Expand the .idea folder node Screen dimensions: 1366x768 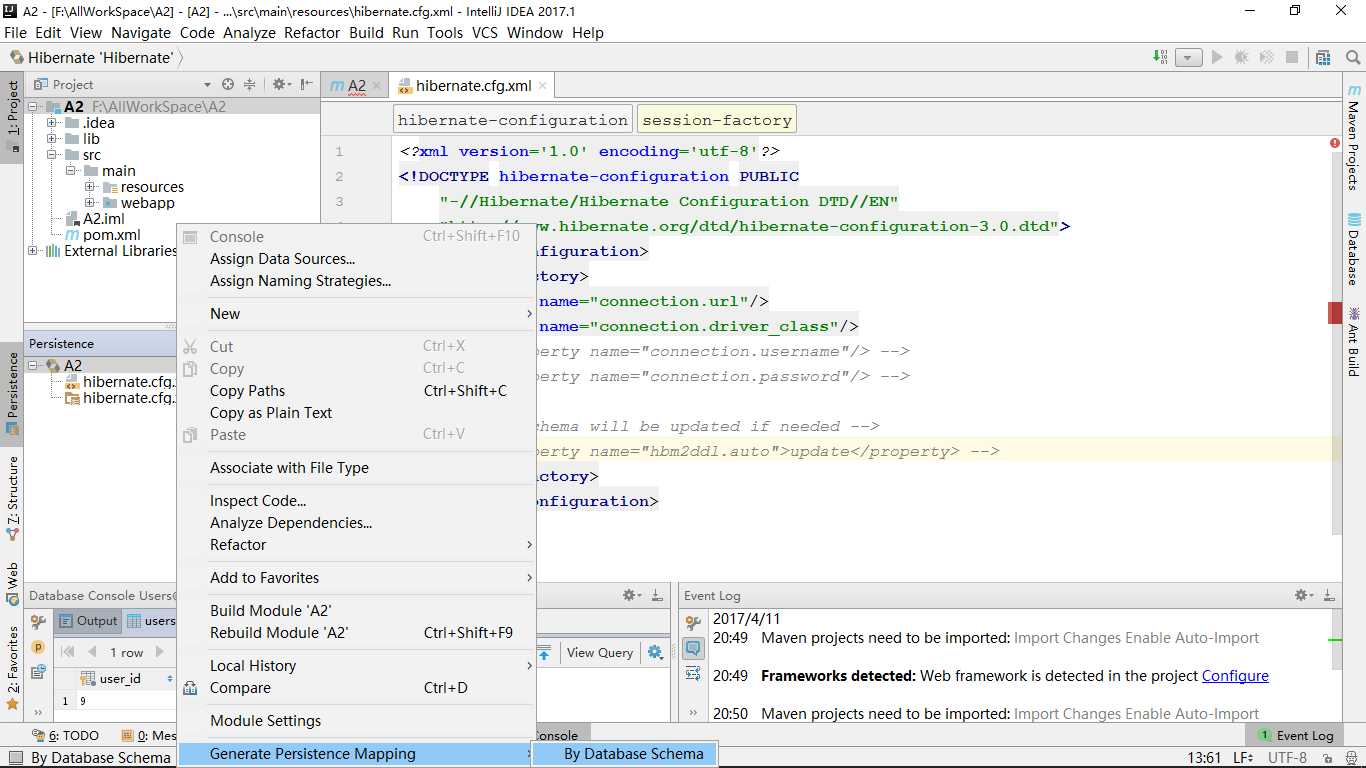coord(52,123)
